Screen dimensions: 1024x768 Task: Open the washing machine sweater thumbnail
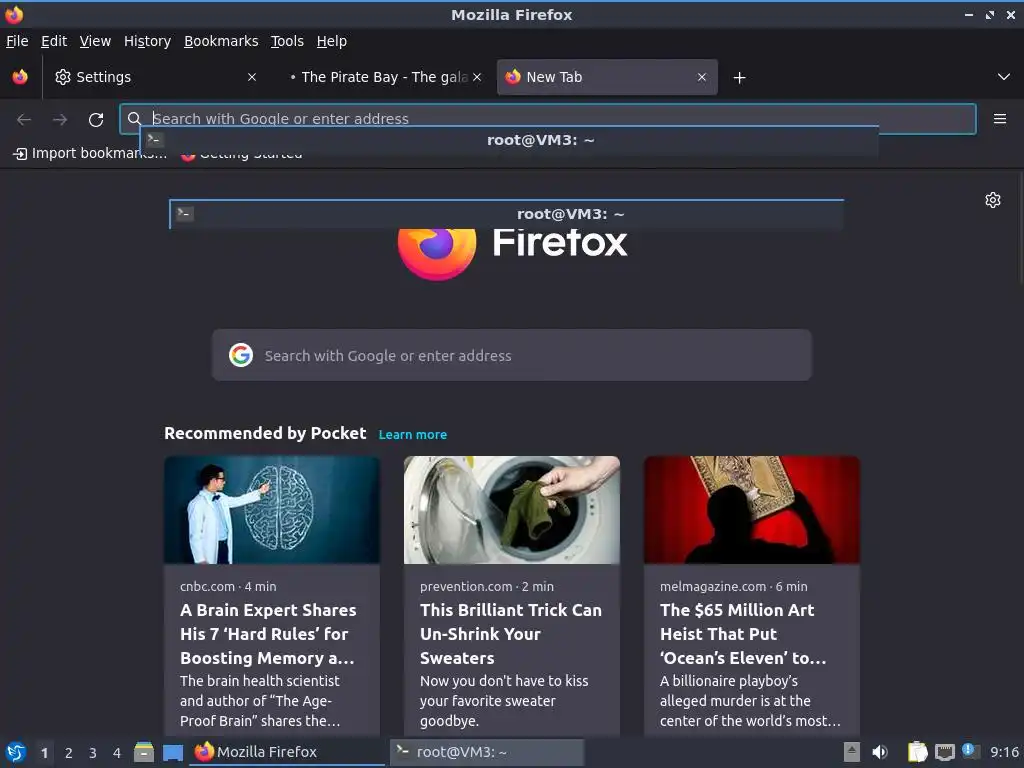(x=511, y=510)
